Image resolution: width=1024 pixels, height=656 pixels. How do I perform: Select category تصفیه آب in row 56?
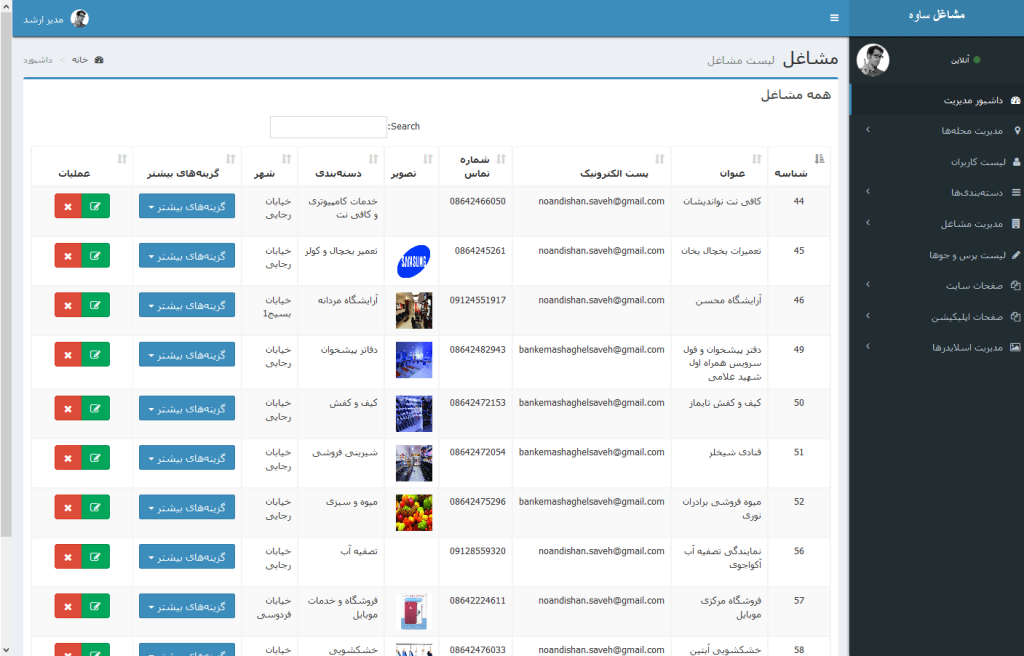pyautogui.click(x=359, y=551)
